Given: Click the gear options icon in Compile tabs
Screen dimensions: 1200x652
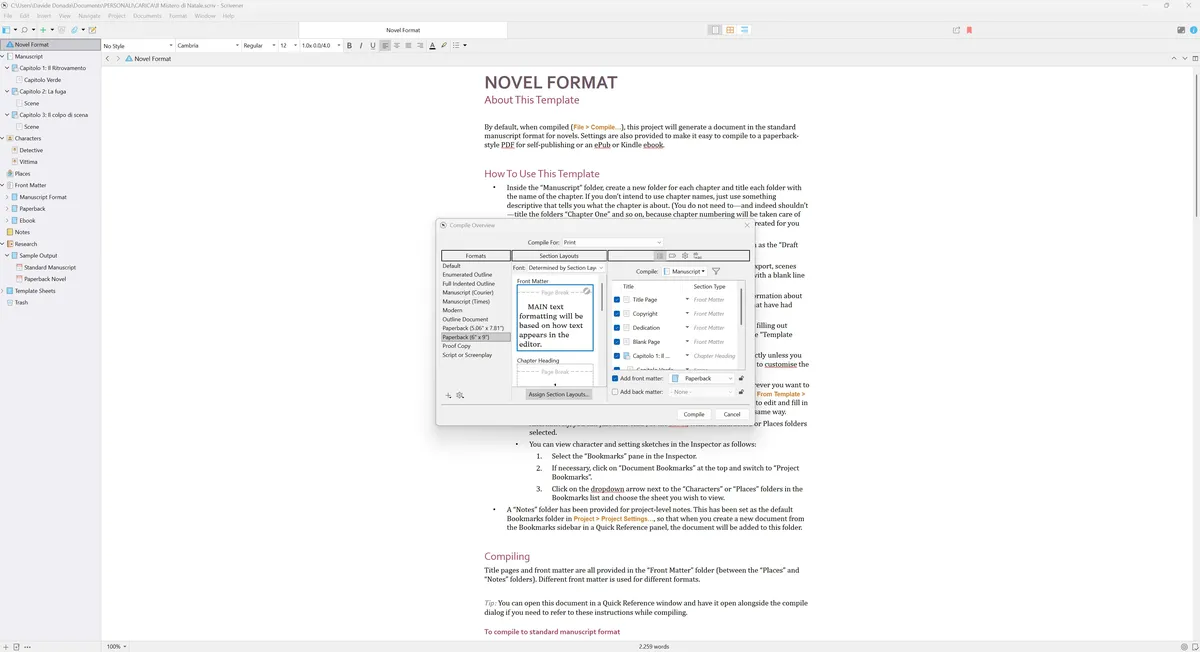Looking at the screenshot, I should (x=685, y=256).
